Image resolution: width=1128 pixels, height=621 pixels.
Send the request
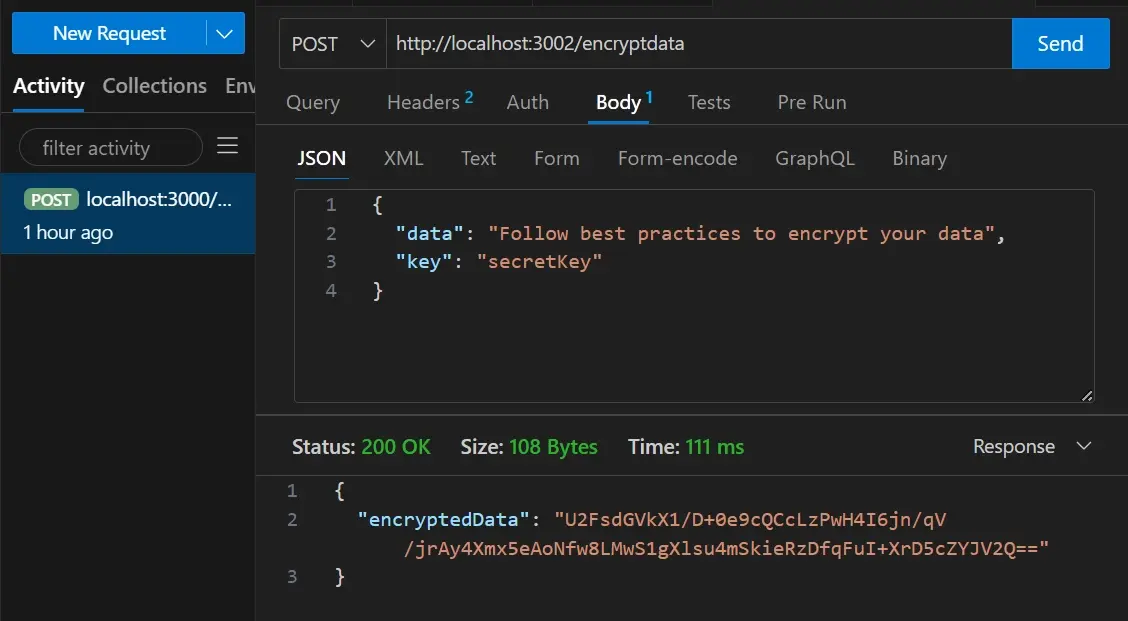tap(1060, 44)
